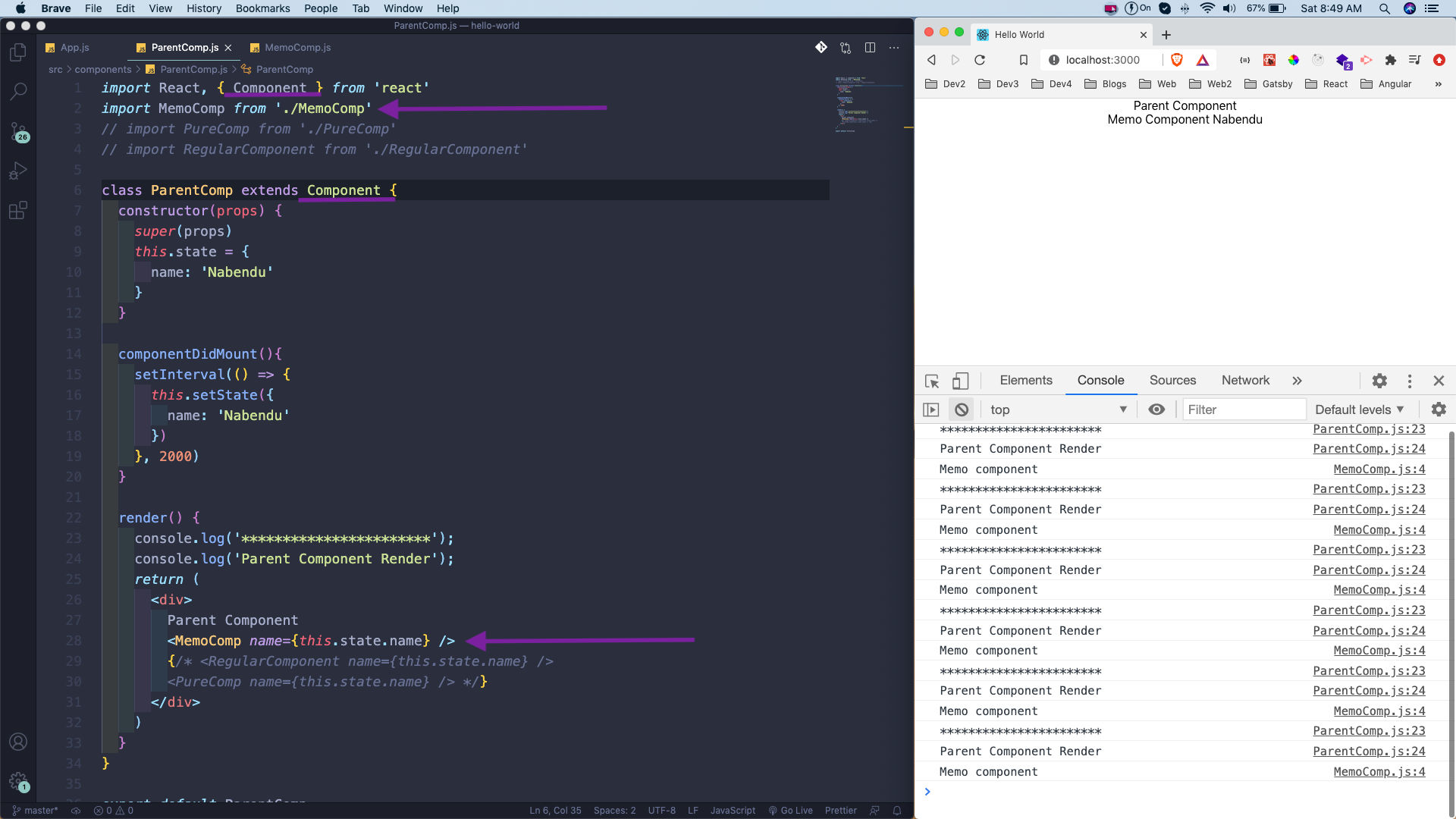Click the localhost:3000 address bar
The height and width of the screenshot is (819, 1456).
(x=1103, y=60)
